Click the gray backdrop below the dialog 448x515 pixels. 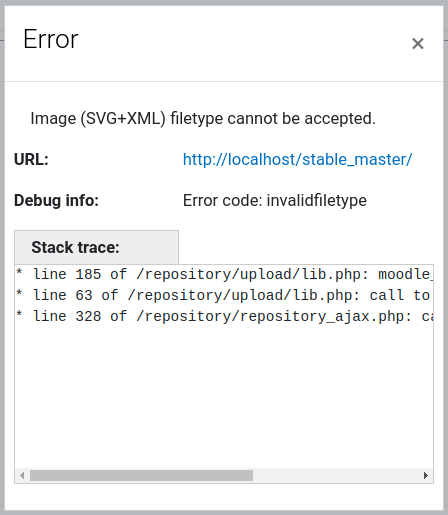tap(224, 513)
